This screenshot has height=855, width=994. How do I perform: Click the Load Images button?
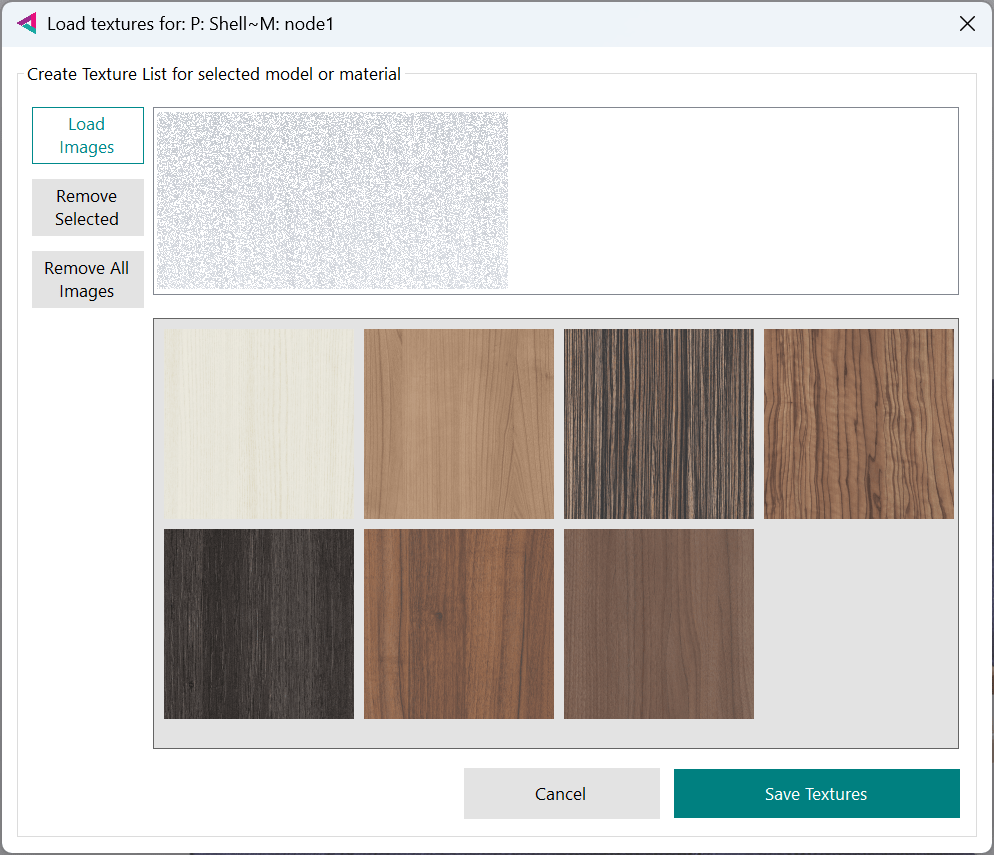tap(88, 136)
